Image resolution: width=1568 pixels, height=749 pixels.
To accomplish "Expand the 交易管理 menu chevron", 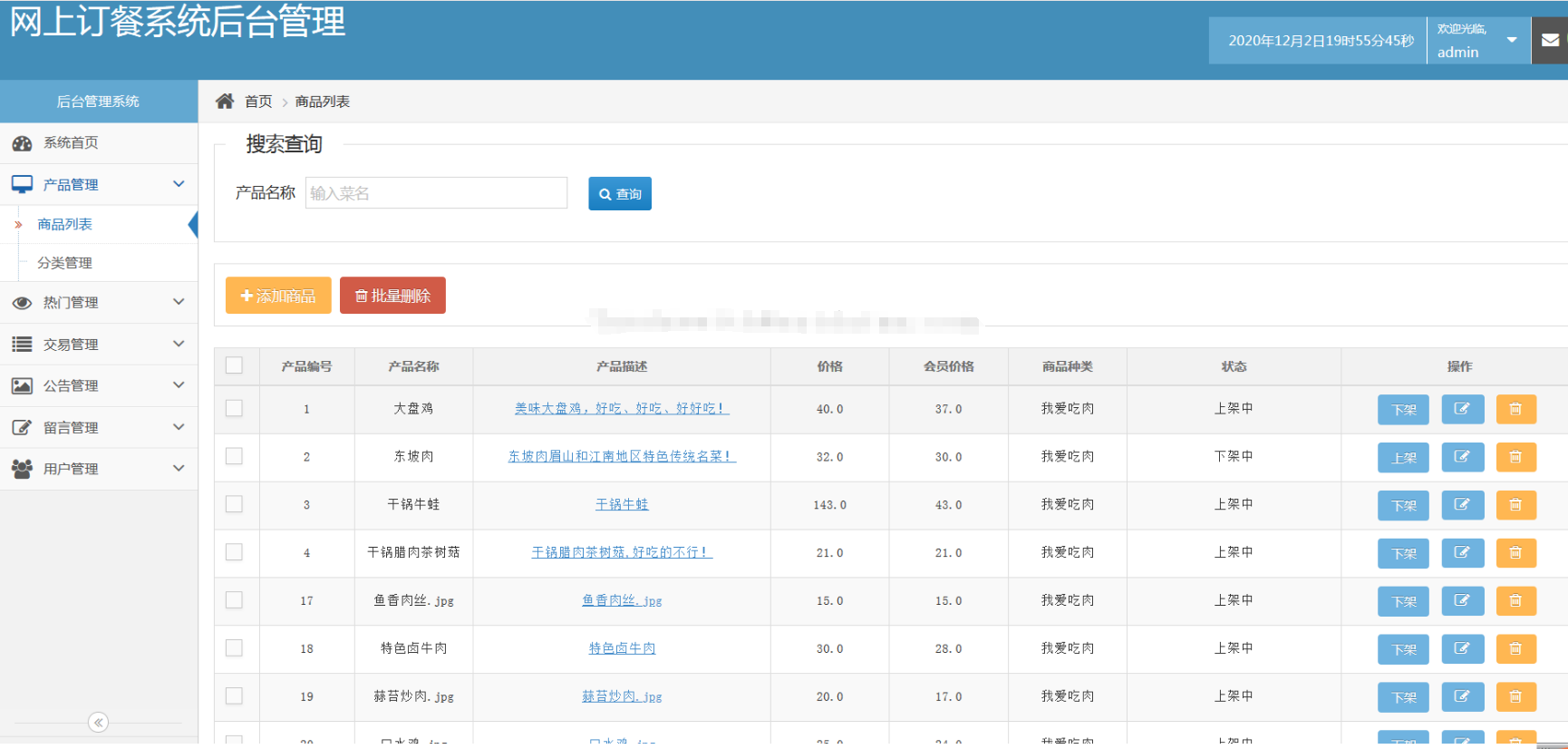I will tap(179, 344).
